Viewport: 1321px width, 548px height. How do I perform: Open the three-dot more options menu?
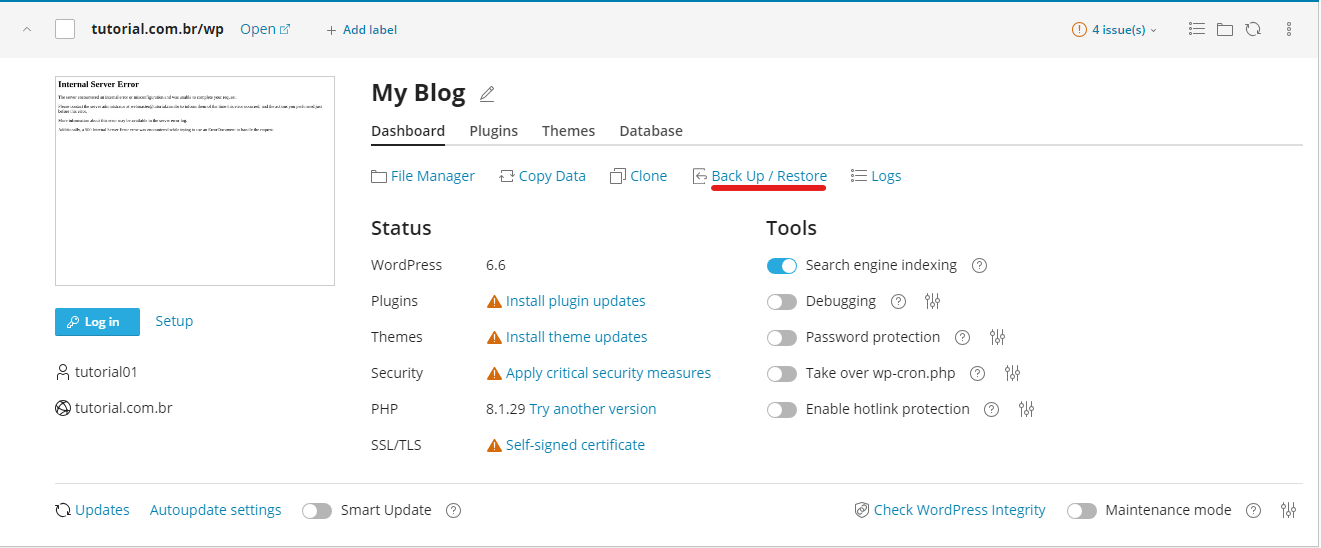point(1288,29)
